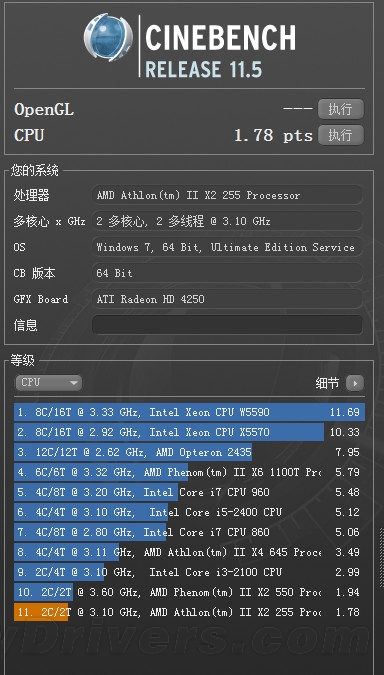Select ranking row 4 Phenom II X6 1100T

point(189,472)
